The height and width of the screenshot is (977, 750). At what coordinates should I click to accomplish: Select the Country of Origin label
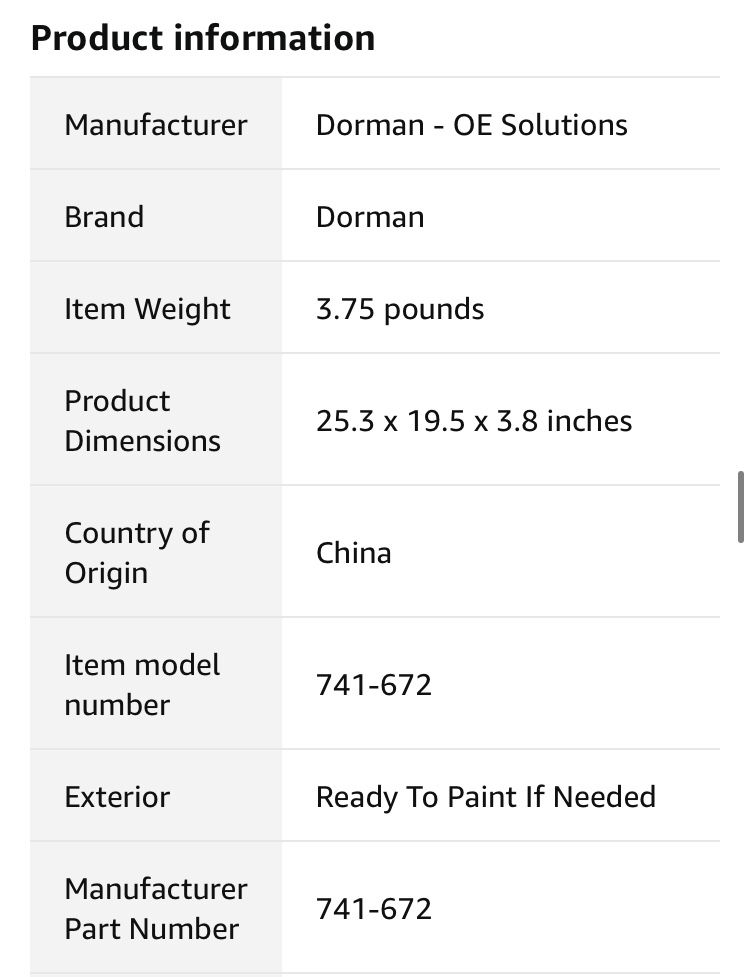coord(137,553)
